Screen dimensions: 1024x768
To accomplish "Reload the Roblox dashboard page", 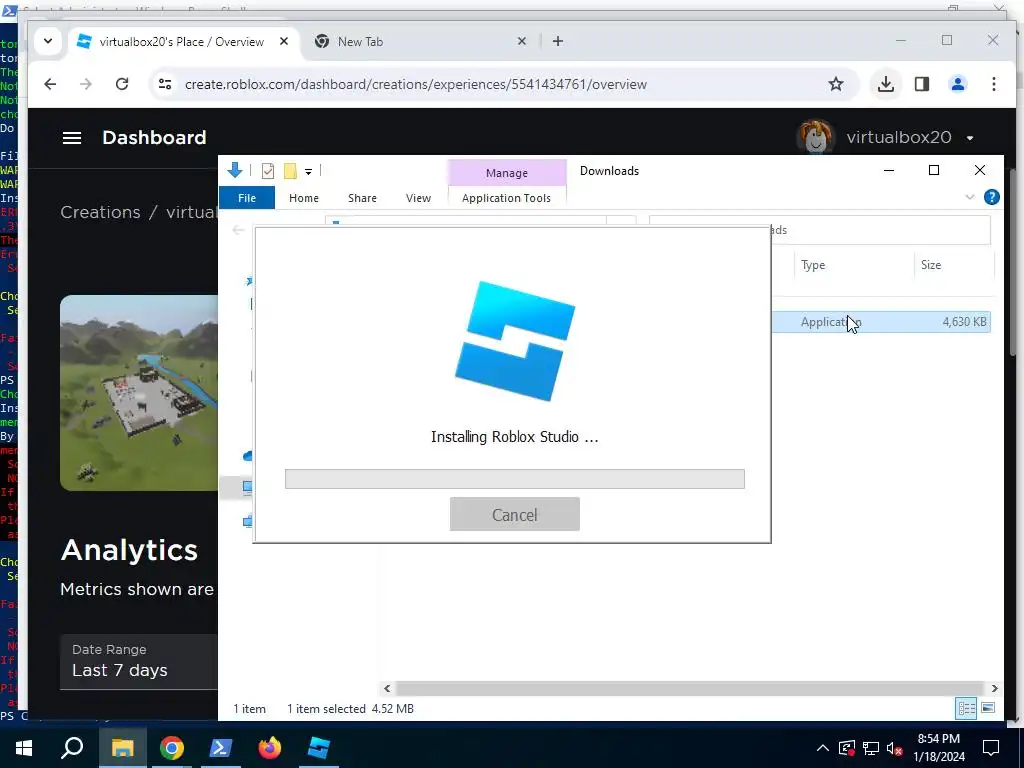I will click(121, 84).
